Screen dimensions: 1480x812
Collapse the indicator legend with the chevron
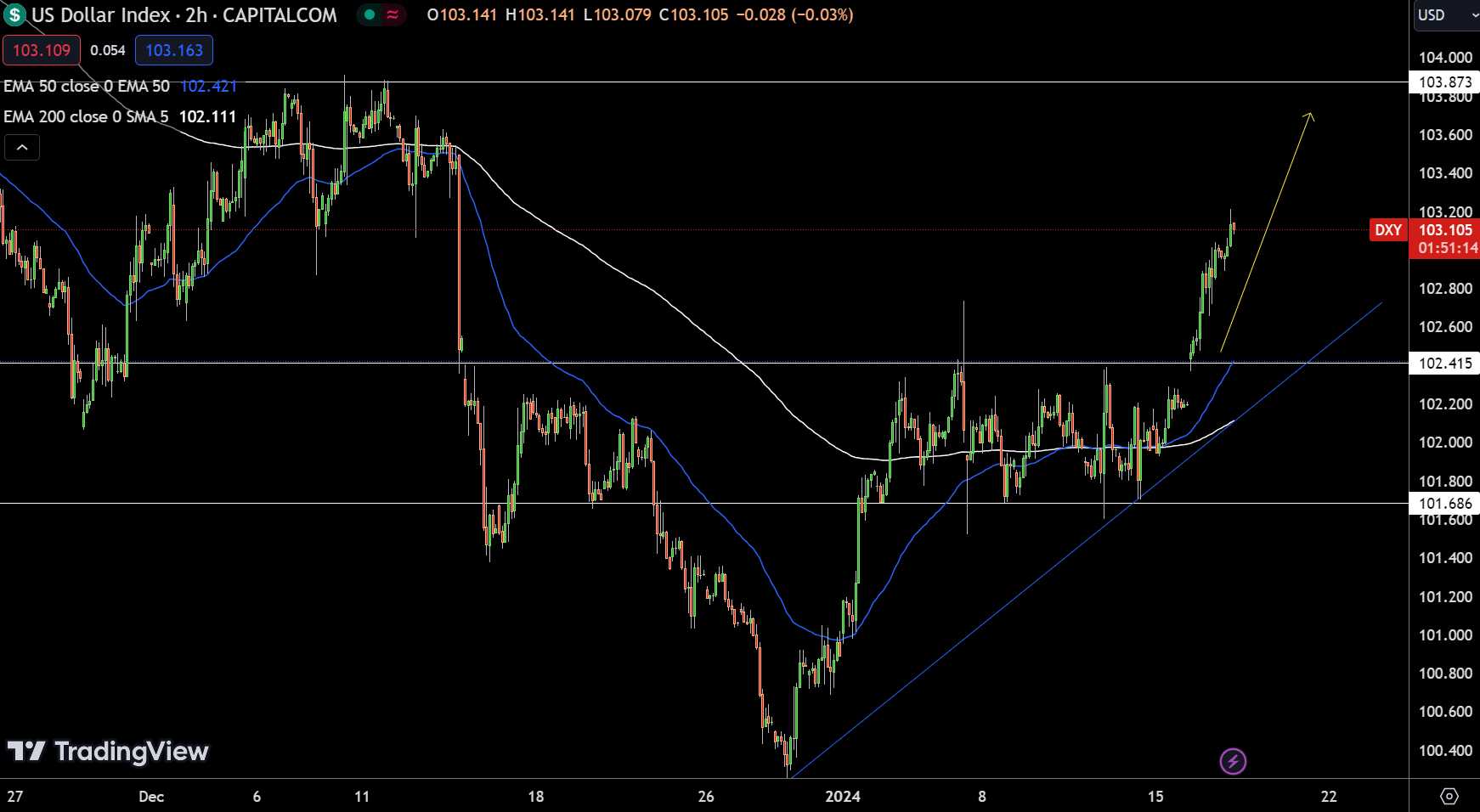tap(22, 148)
